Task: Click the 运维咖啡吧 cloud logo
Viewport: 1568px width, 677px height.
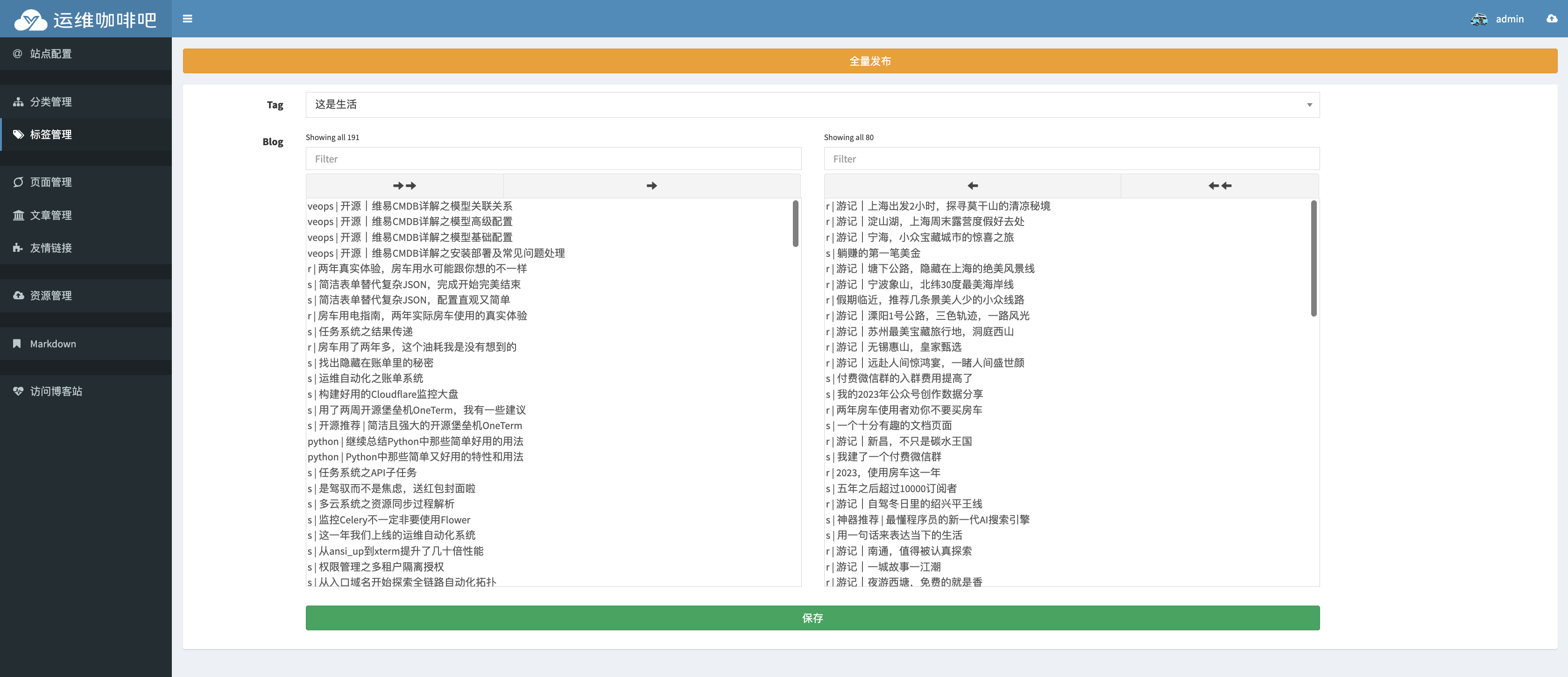Action: (30, 20)
